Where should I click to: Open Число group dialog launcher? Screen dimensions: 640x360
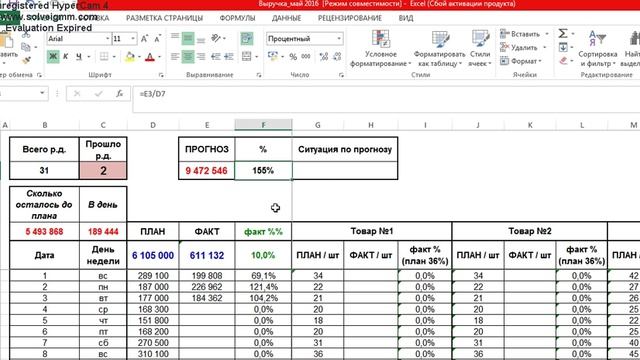pos(341,75)
